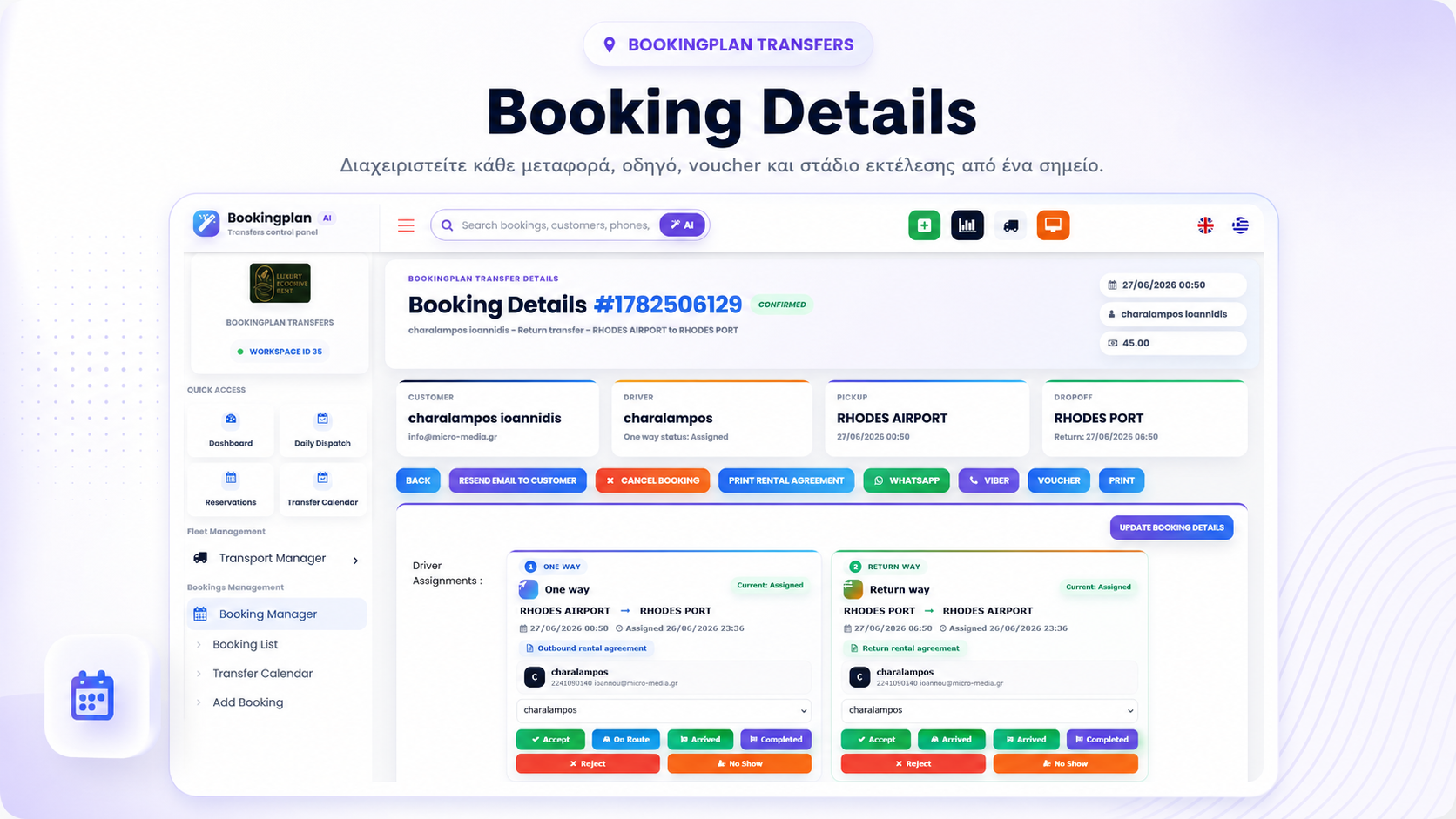The image size is (1456, 819).
Task: Click the orange monitor icon
Action: click(x=1053, y=225)
